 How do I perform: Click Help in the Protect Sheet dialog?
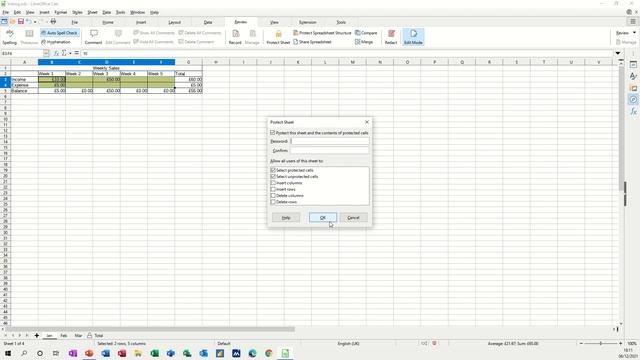point(286,218)
